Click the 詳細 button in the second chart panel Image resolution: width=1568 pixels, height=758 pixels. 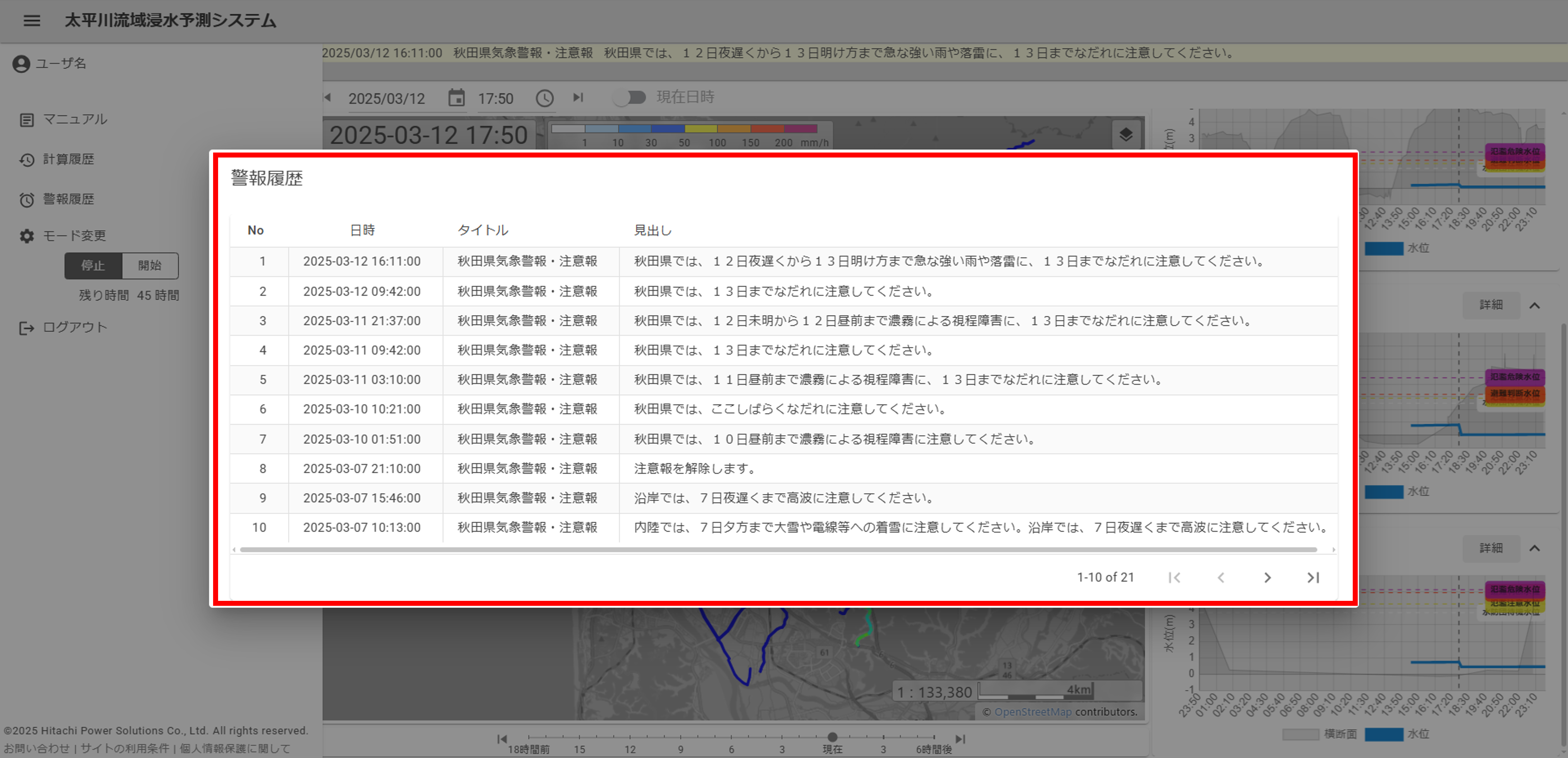[x=1491, y=304]
